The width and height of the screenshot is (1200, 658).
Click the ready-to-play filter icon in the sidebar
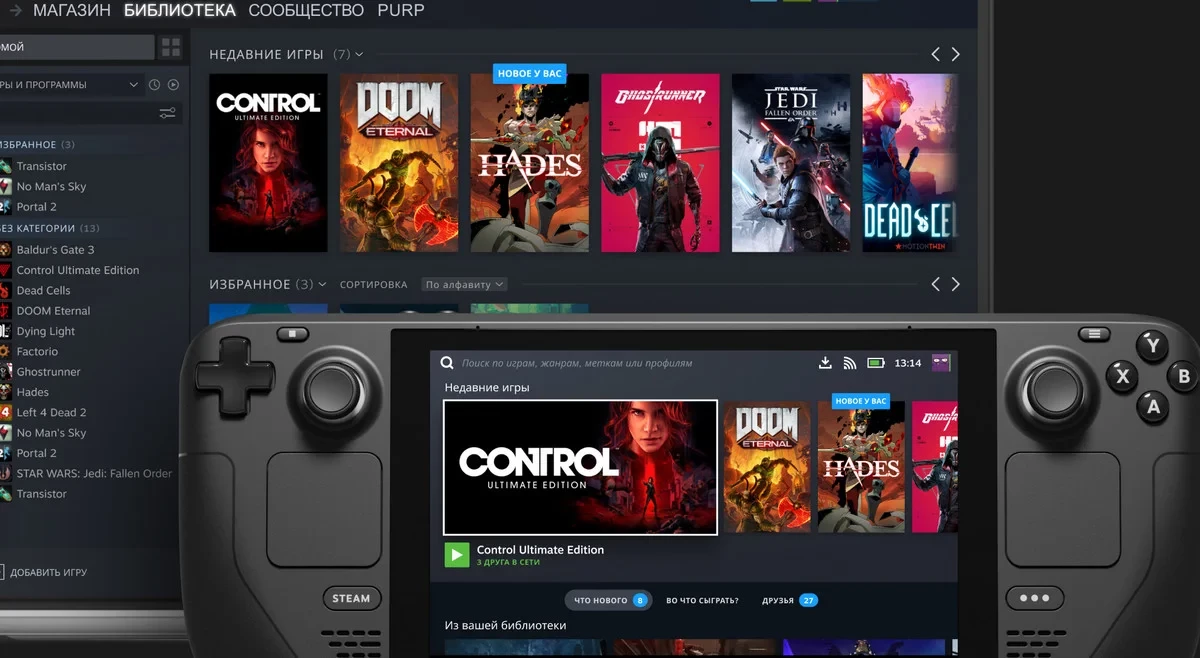pos(173,85)
